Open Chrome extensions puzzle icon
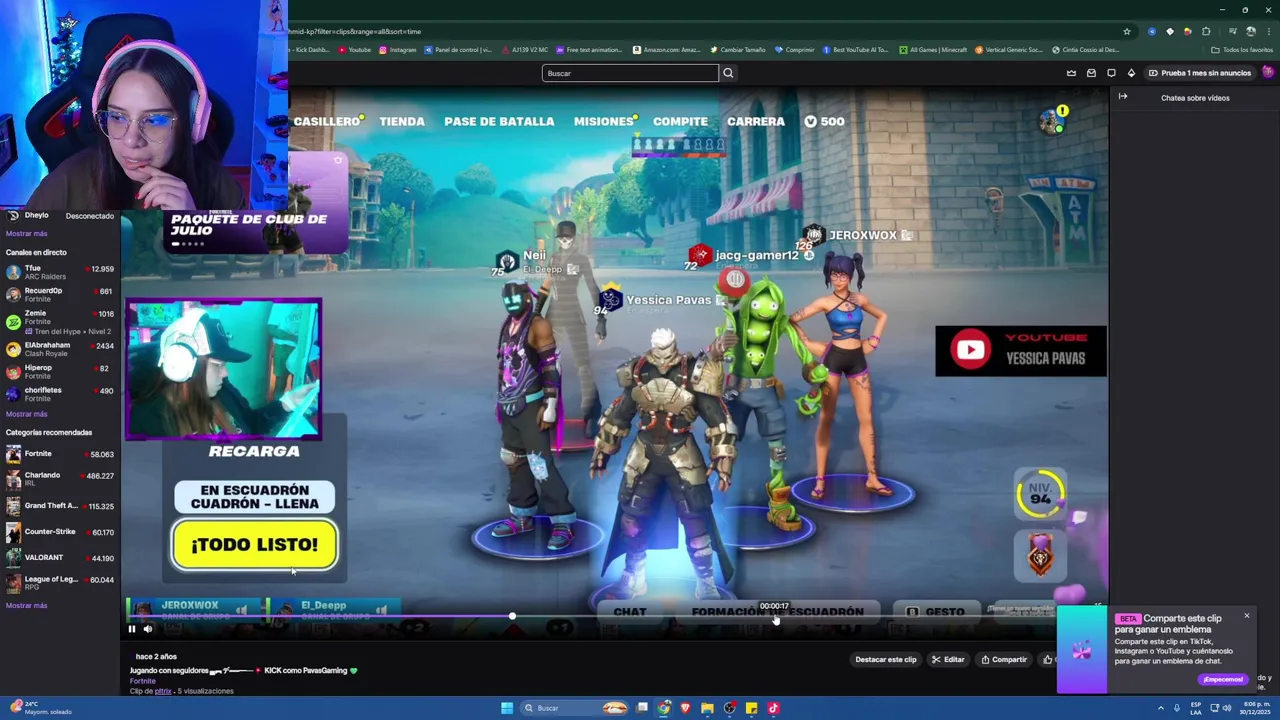Viewport: 1280px width, 720px height. (x=1206, y=31)
